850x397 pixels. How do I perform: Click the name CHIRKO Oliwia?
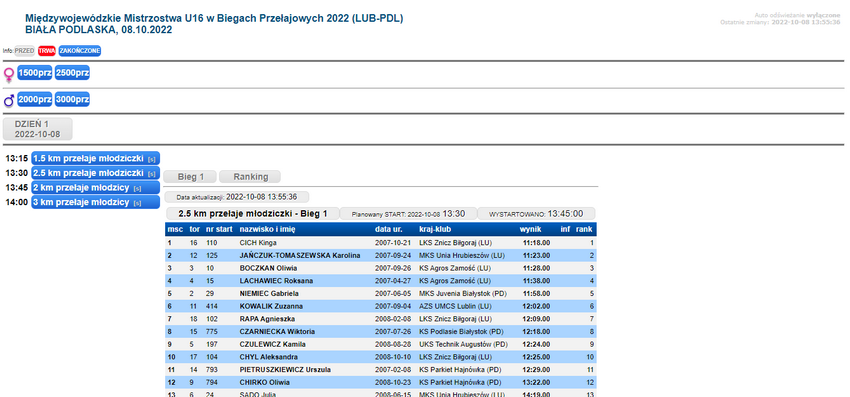click(265, 382)
